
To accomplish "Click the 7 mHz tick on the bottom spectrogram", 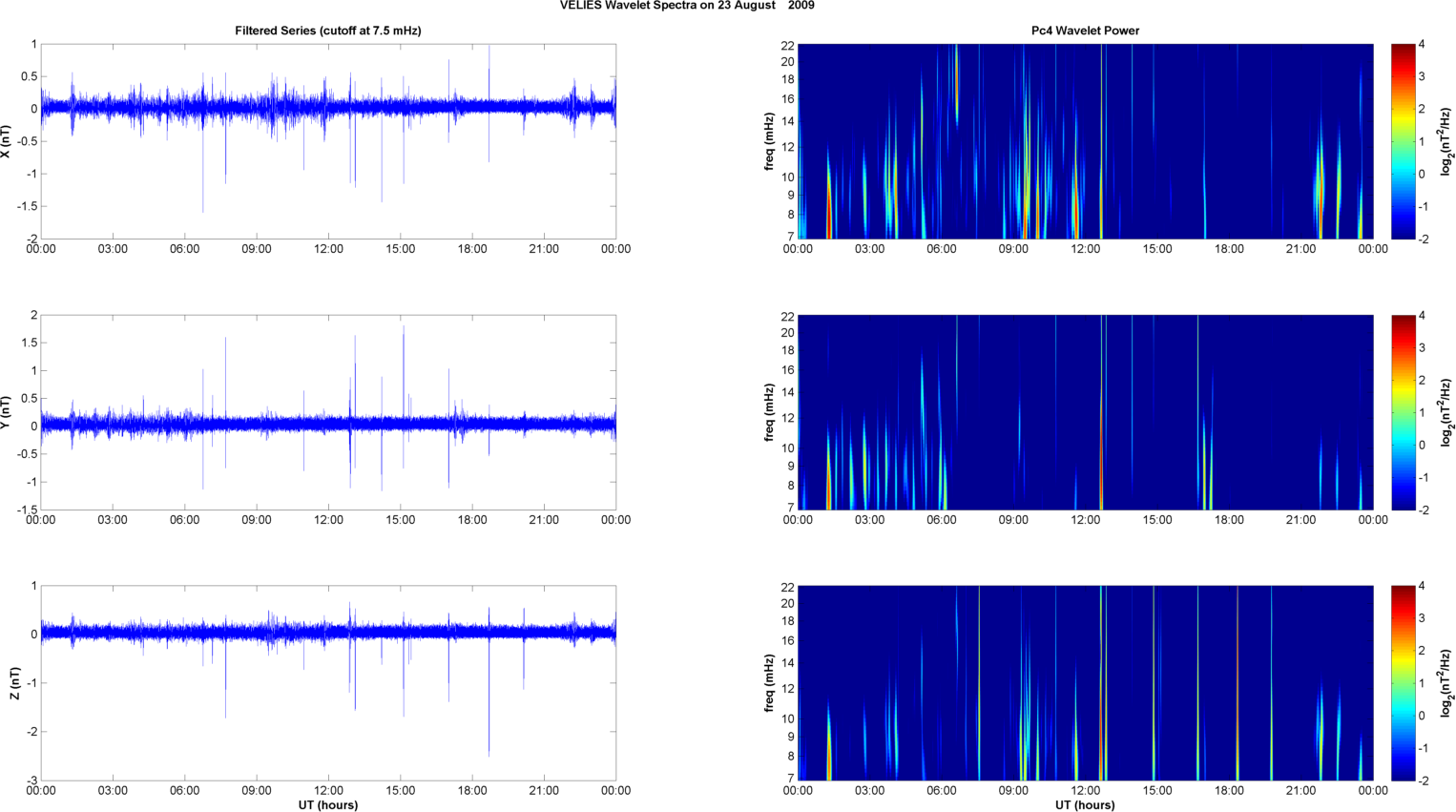I will coord(791,779).
